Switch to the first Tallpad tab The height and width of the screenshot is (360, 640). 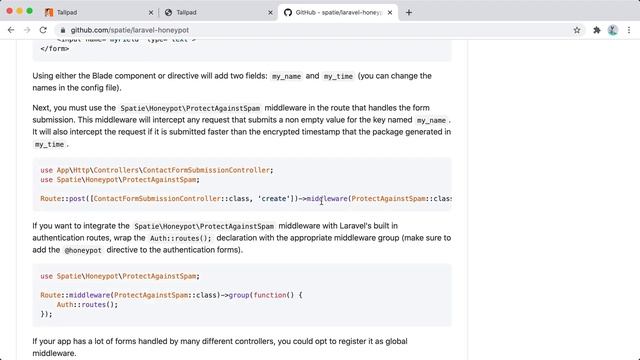click(x=98, y=12)
